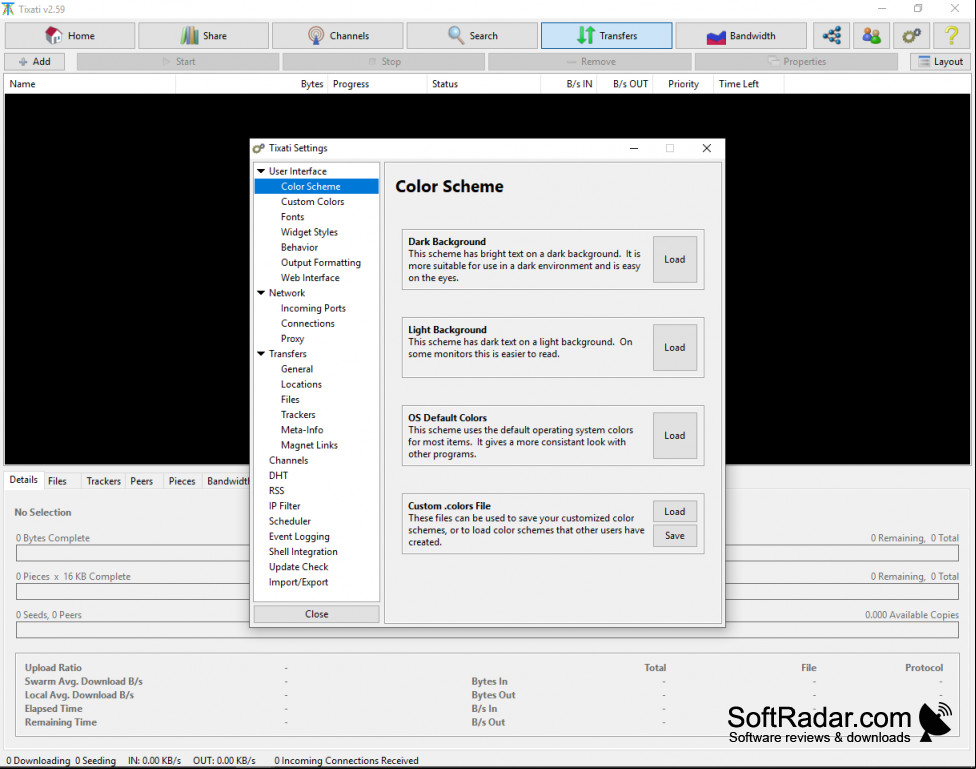Open settings via the gears icon
Viewport: 976px width, 769px height.
tap(911, 35)
